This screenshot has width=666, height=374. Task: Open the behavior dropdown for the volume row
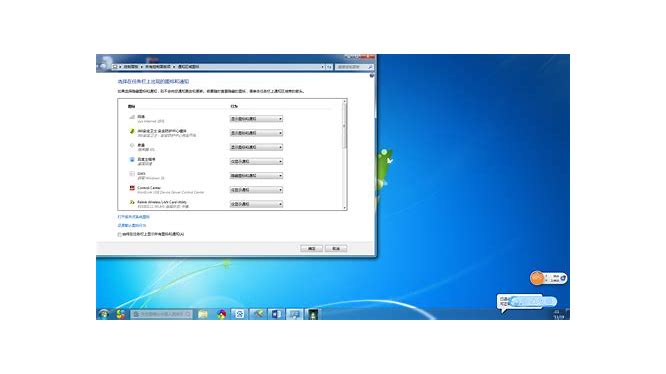256,147
